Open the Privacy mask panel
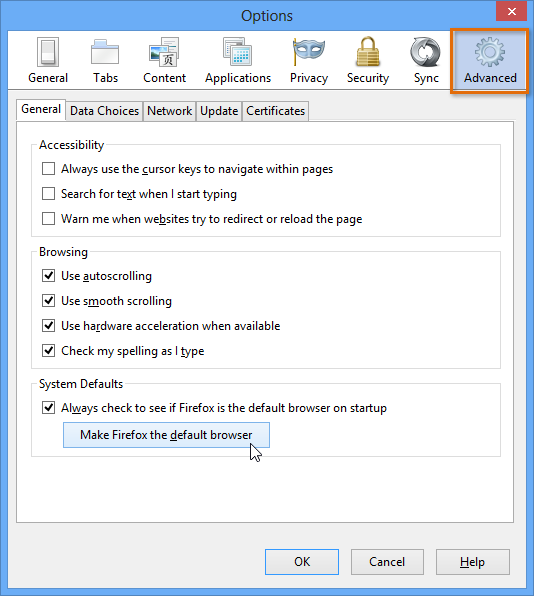The width and height of the screenshot is (534, 596). [309, 61]
